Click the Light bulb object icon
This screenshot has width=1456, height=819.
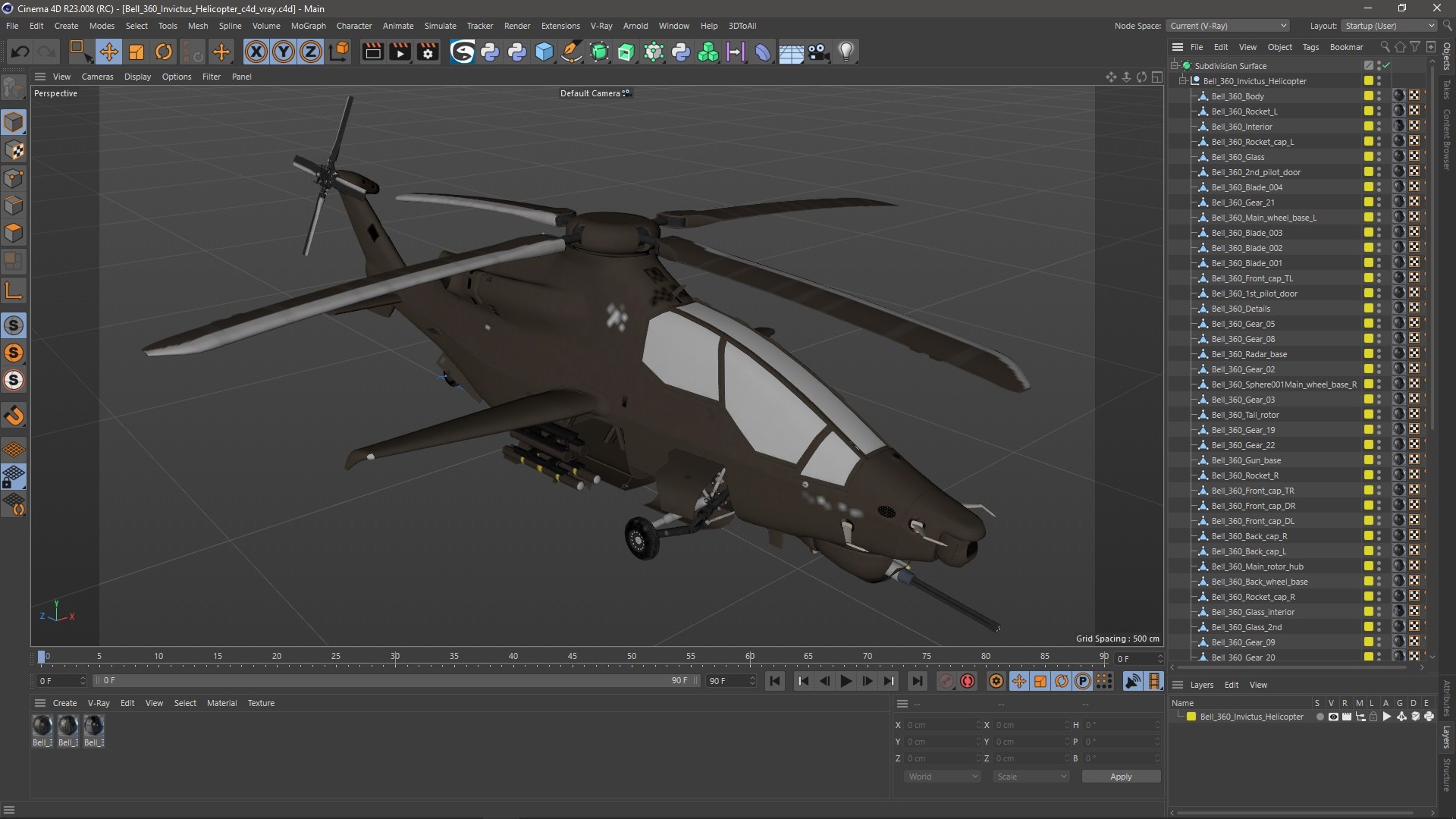point(846,52)
